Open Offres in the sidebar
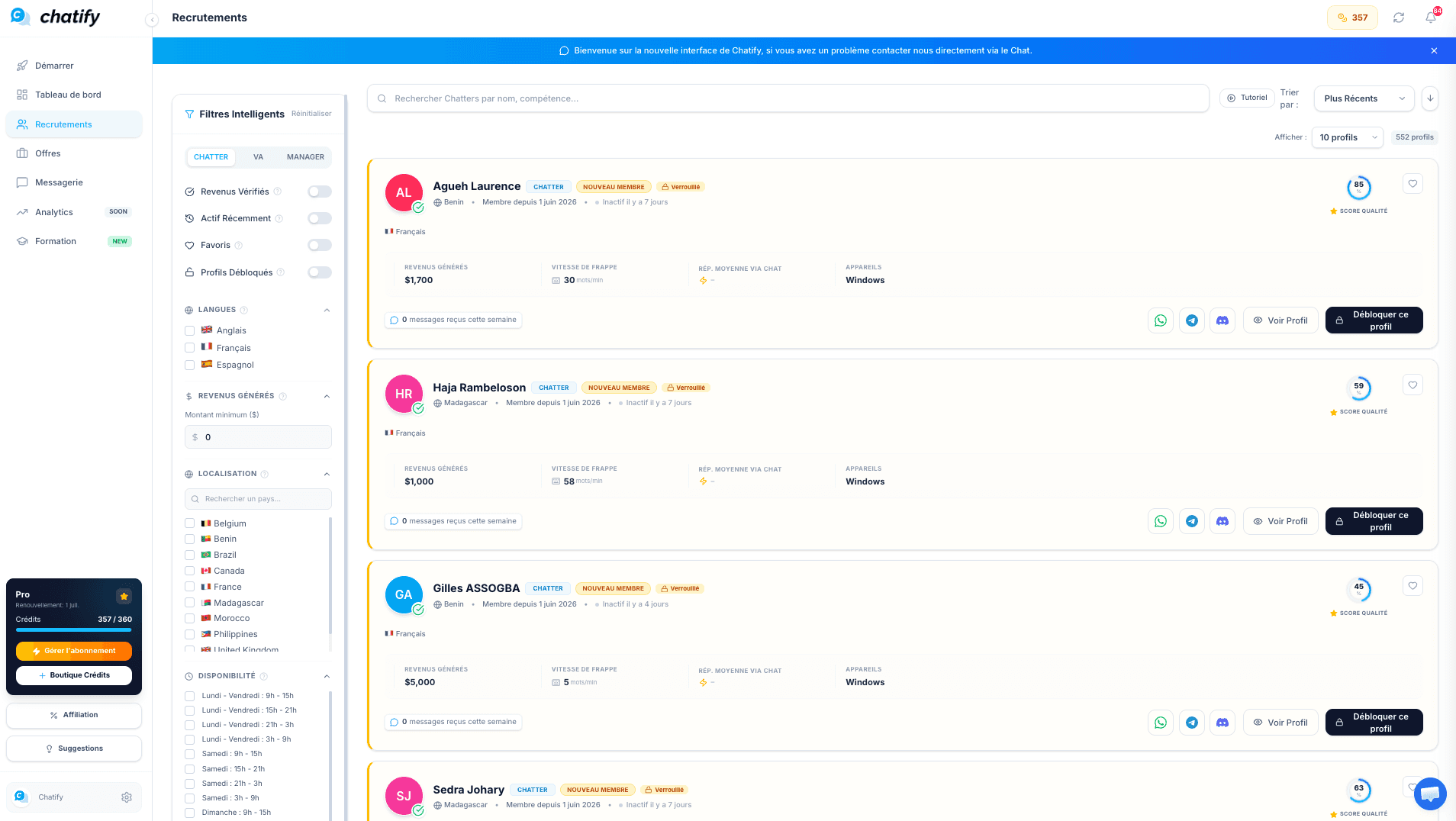Screen dimensions: 1456x821 [x=74, y=153]
